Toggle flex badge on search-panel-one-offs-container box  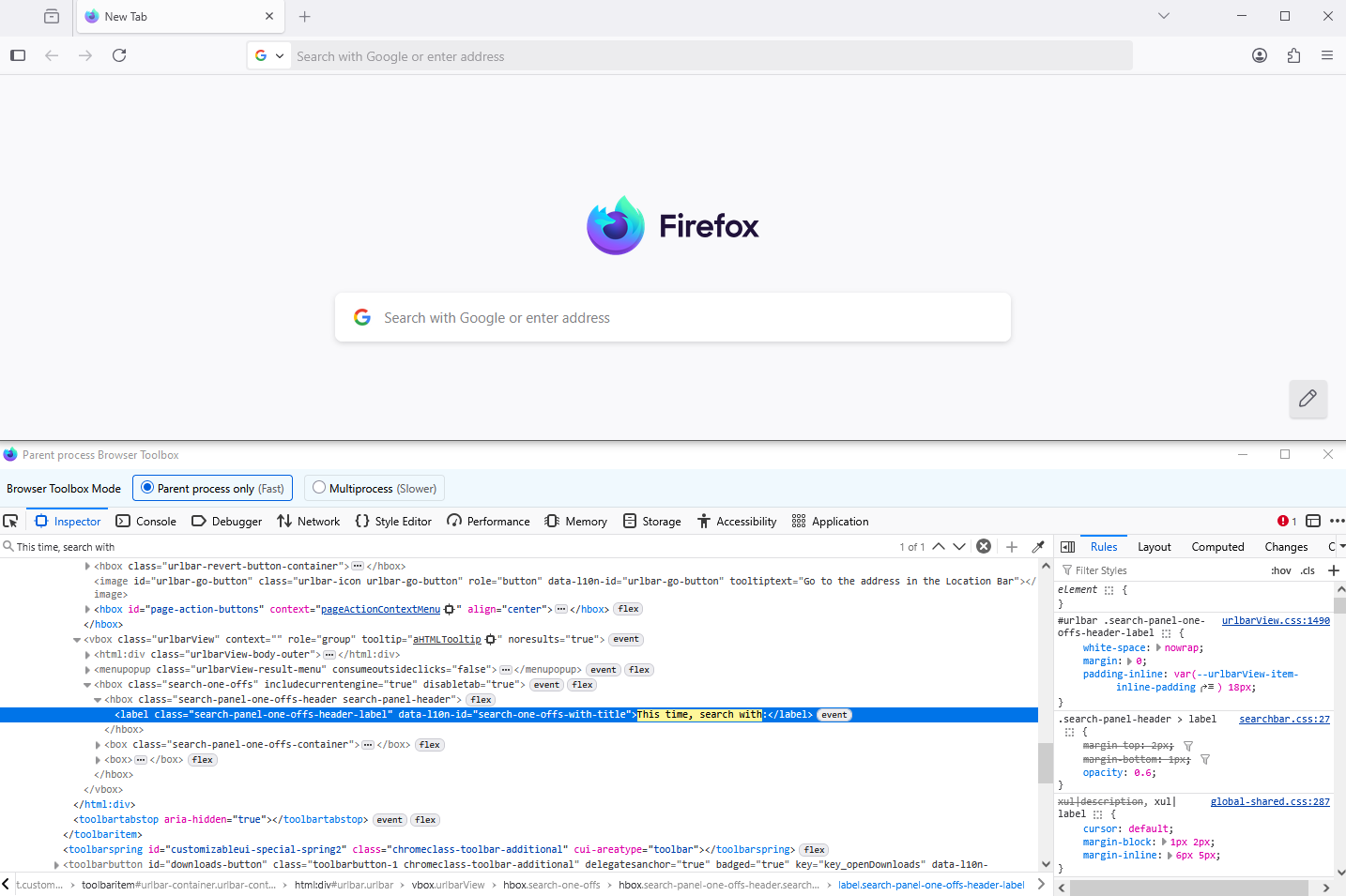point(430,745)
